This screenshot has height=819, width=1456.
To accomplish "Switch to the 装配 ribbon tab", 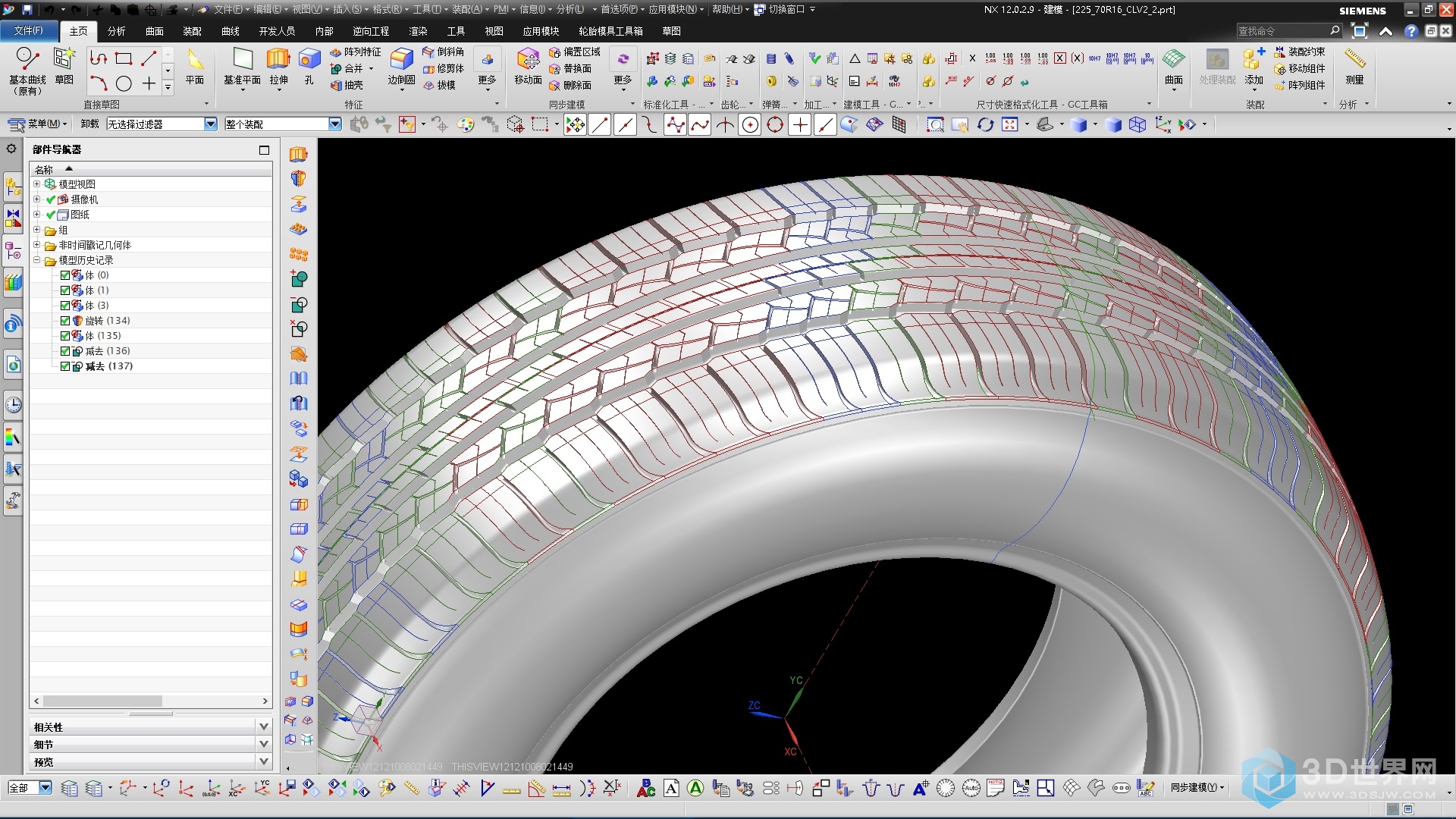I will (x=193, y=31).
